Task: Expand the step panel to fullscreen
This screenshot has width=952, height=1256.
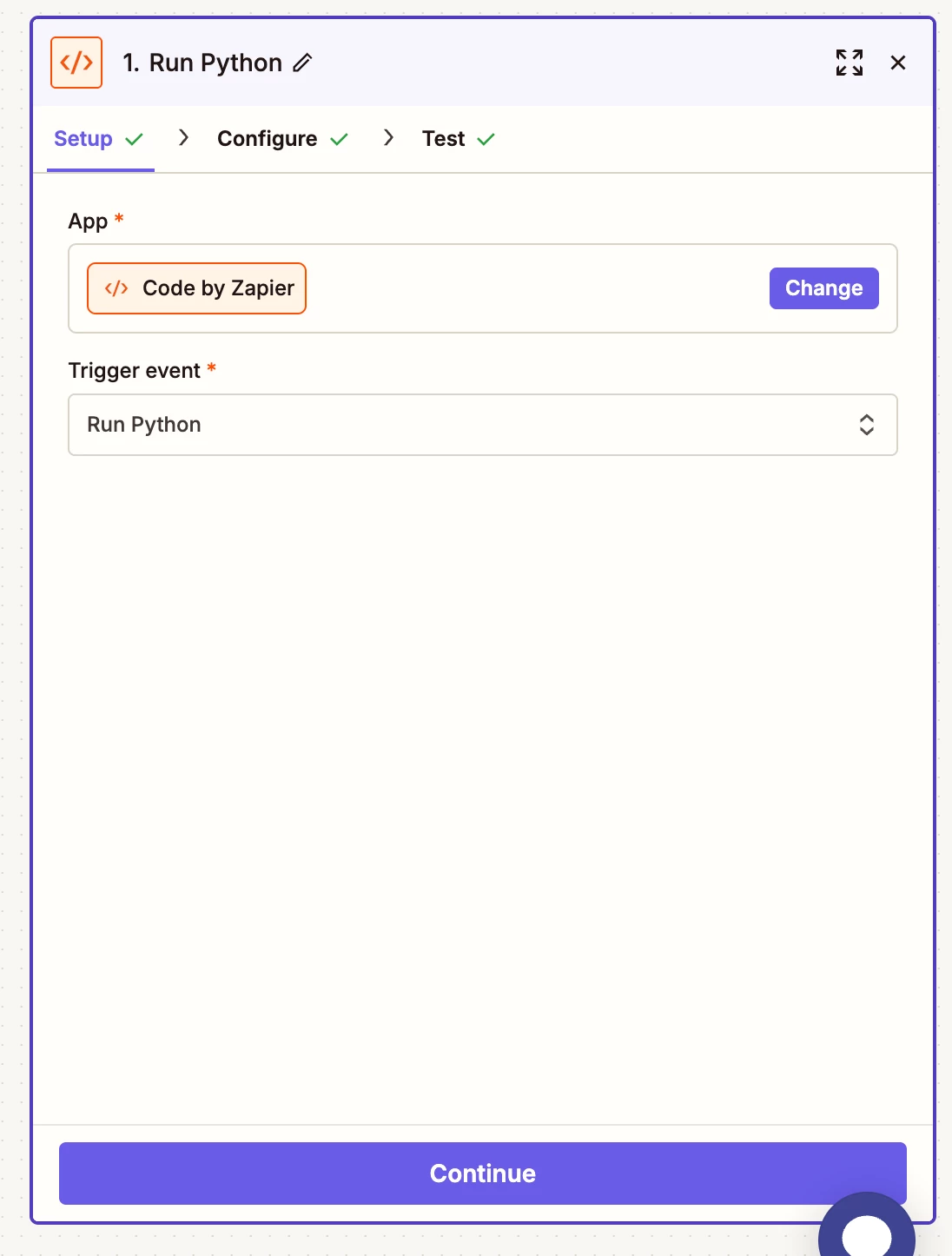Action: point(849,63)
